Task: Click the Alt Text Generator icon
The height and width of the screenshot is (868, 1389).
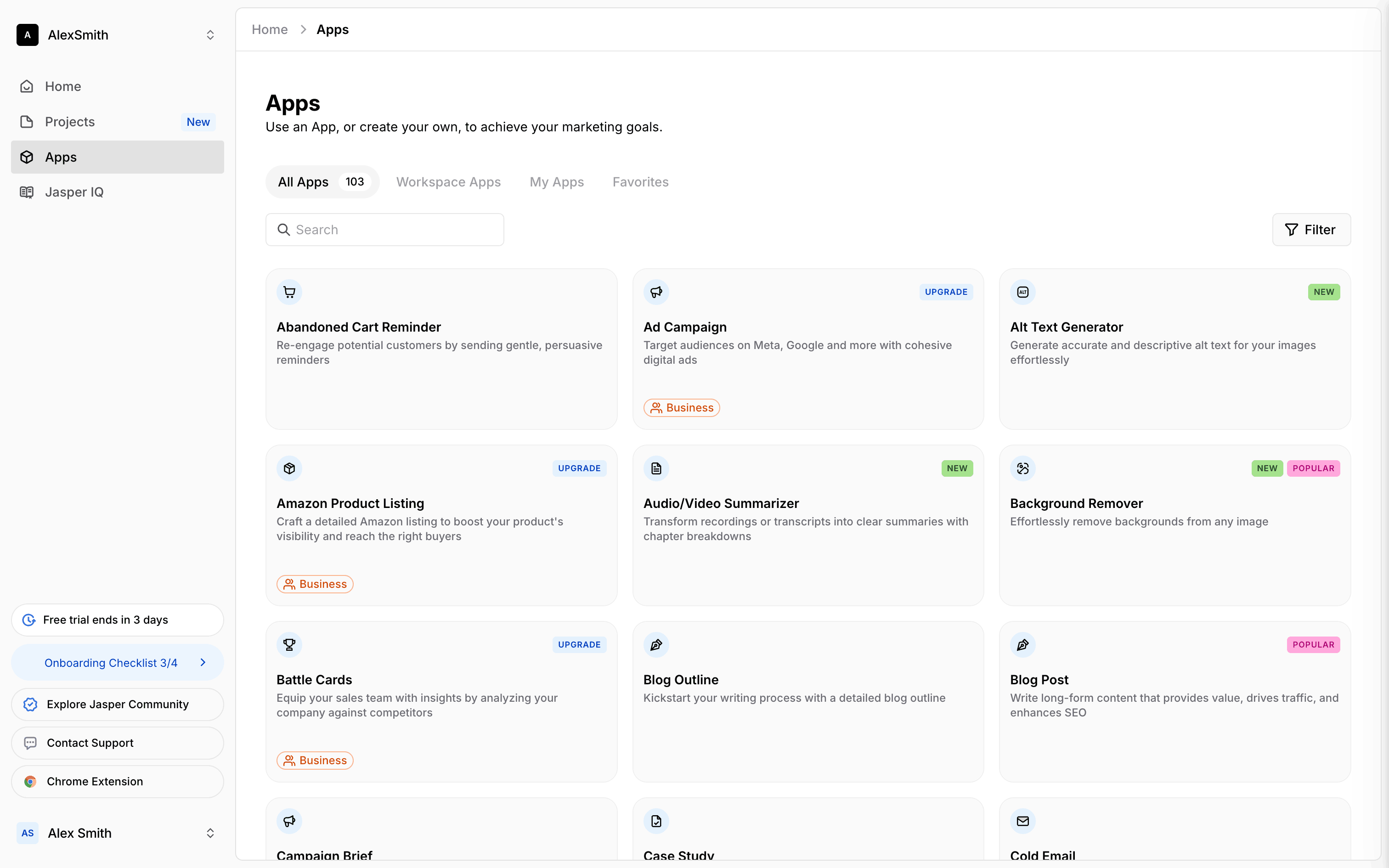Action: pyautogui.click(x=1022, y=292)
